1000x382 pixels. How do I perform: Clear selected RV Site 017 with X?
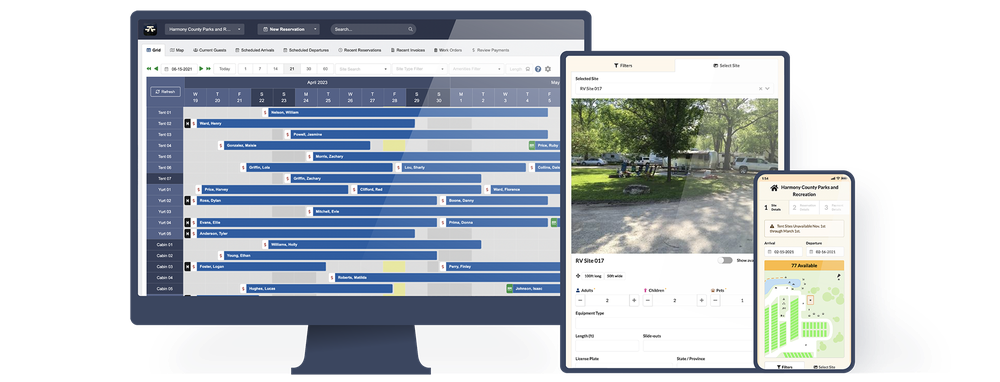tap(760, 89)
